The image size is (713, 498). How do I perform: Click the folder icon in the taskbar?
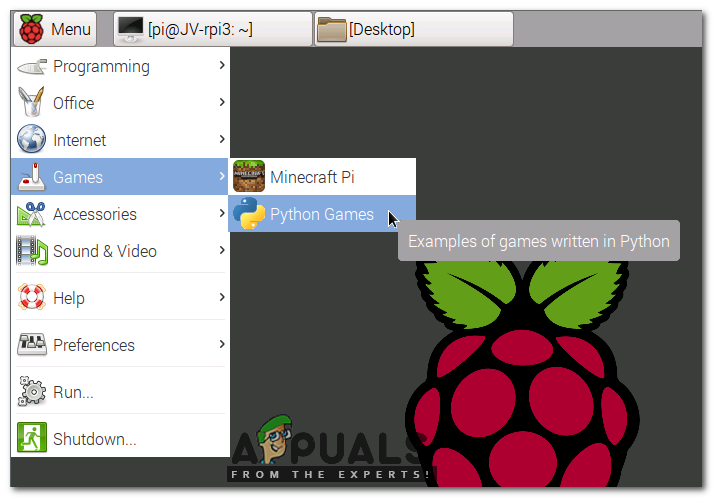coord(331,30)
